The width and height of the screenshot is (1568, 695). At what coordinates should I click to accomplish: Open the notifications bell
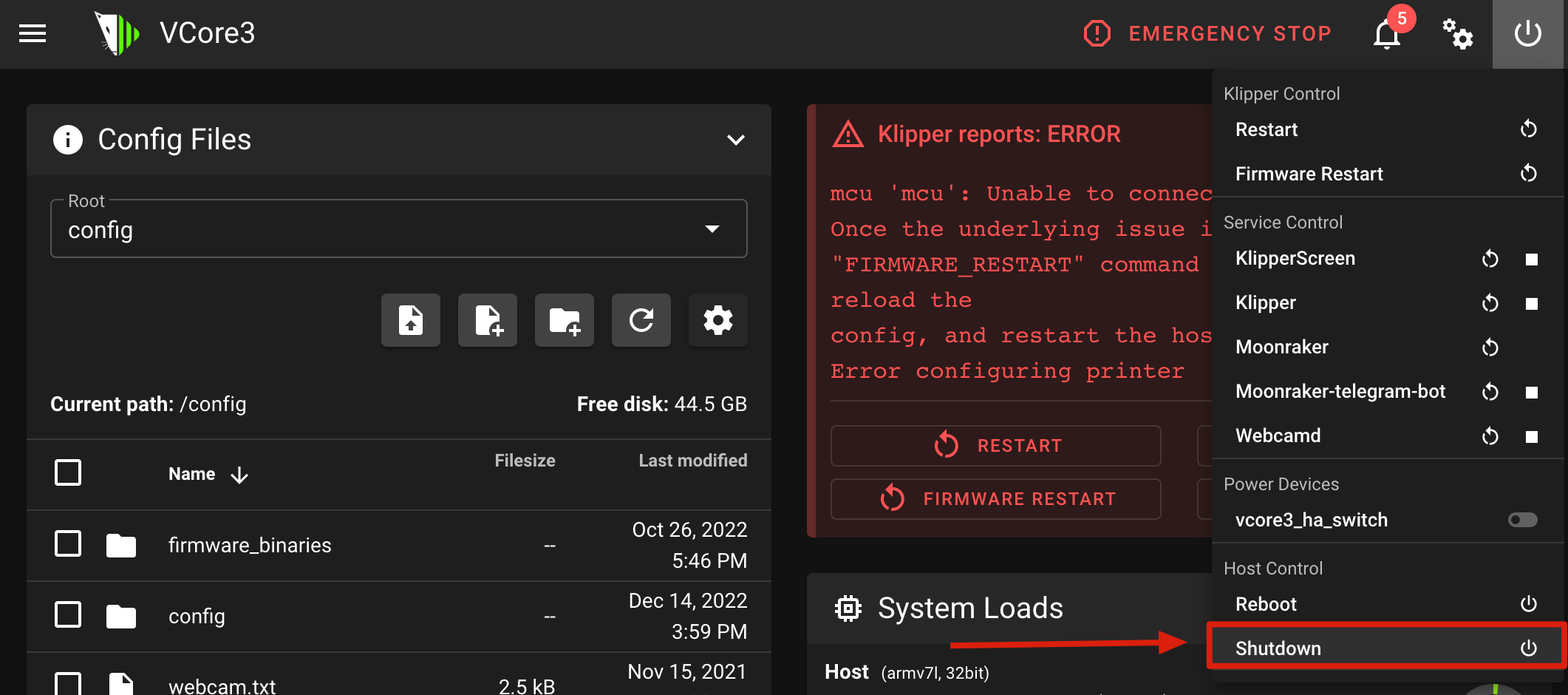(x=1386, y=34)
